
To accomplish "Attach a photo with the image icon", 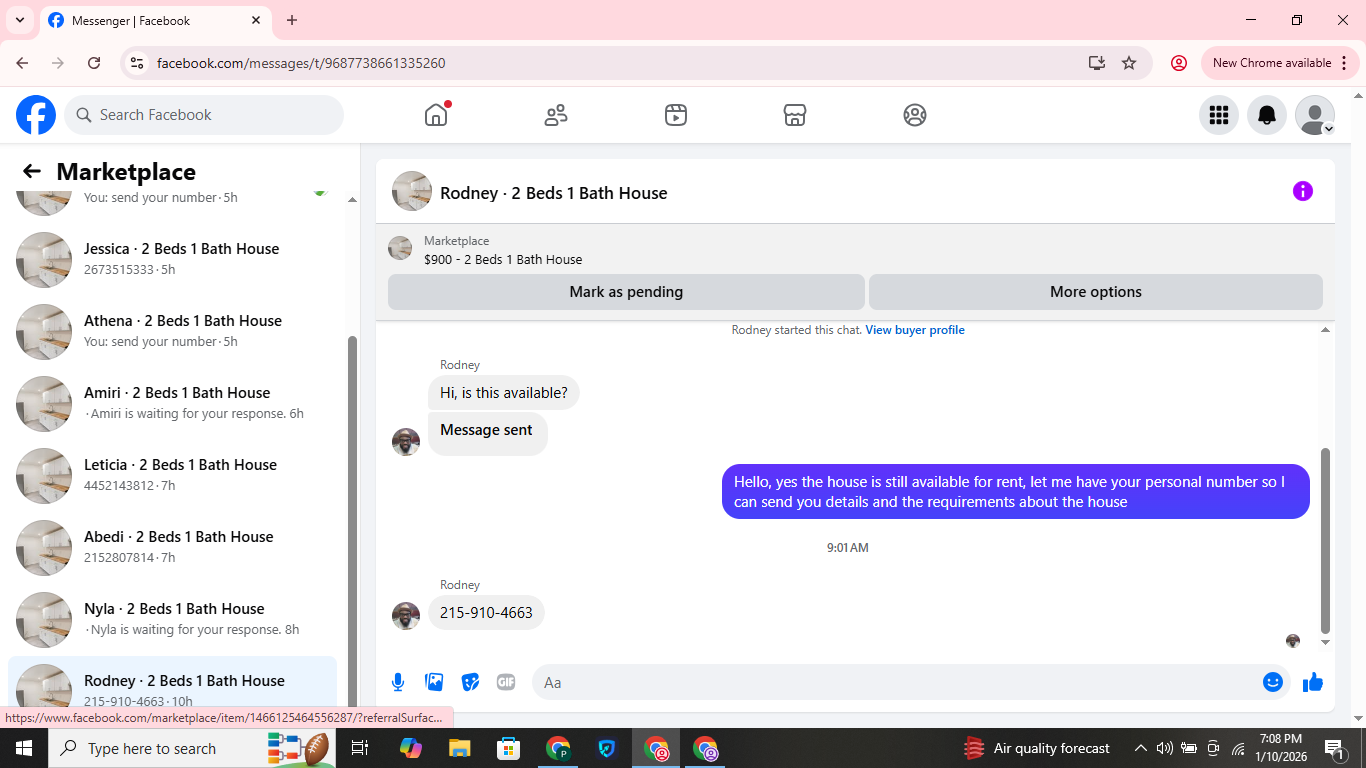I will click(434, 682).
